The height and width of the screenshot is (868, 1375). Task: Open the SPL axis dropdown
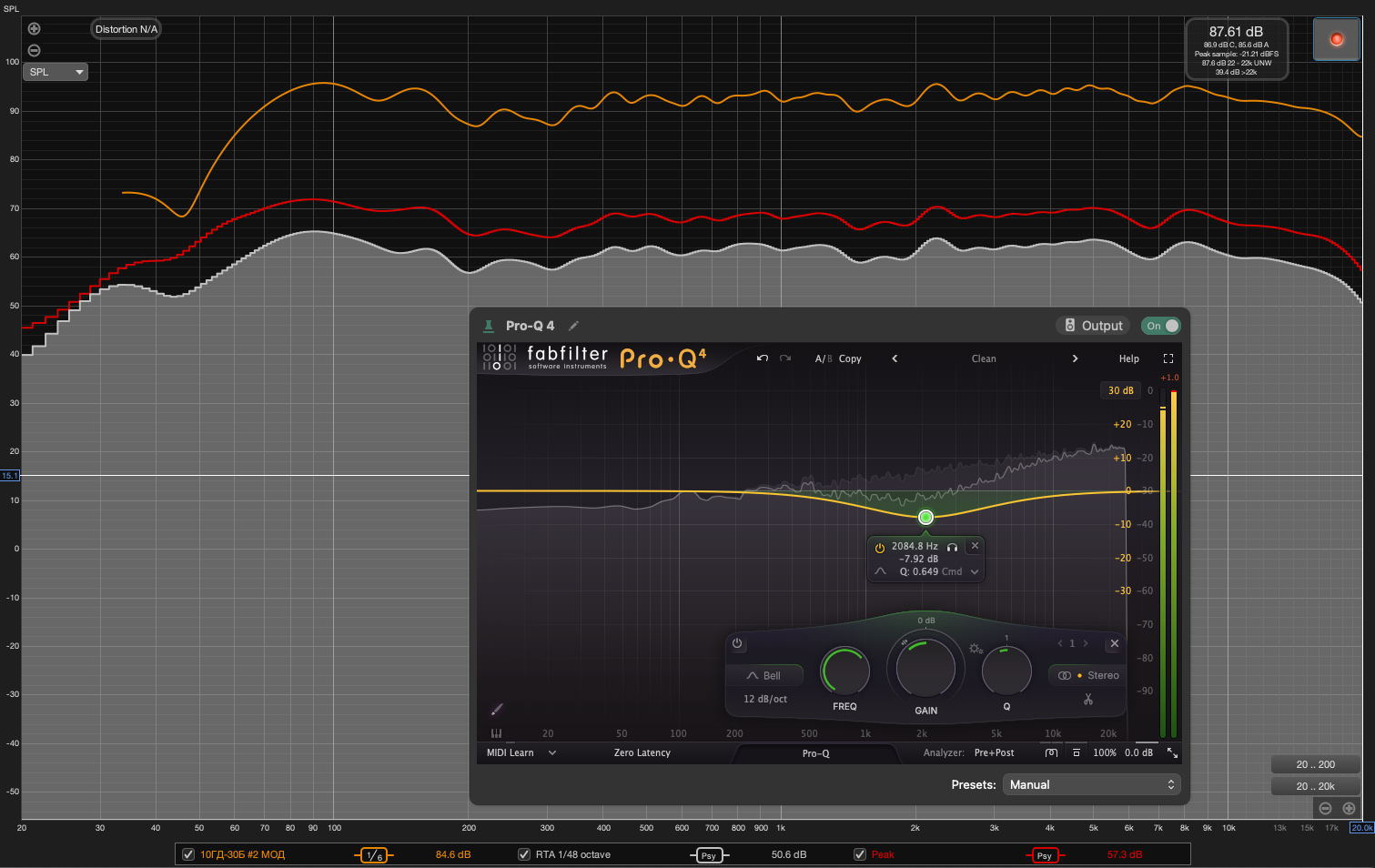point(56,72)
